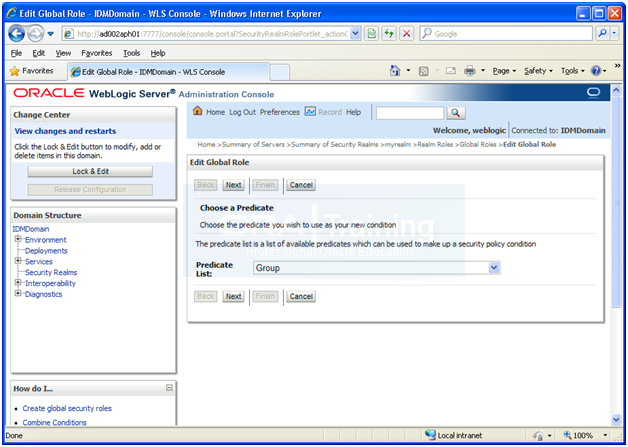
Task: Expand the Environment tree node
Action: coord(18,240)
